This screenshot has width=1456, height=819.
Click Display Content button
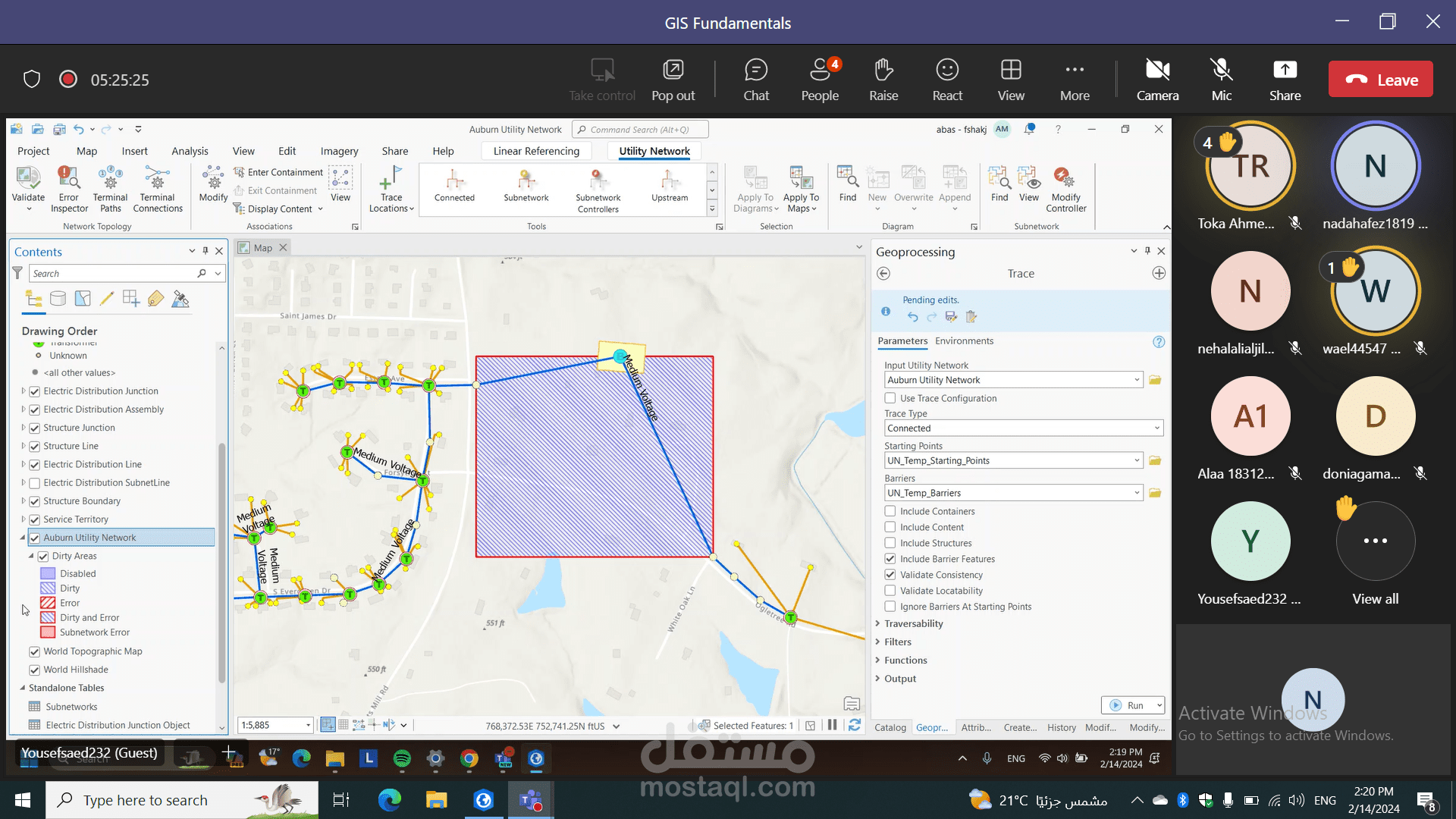click(x=278, y=209)
